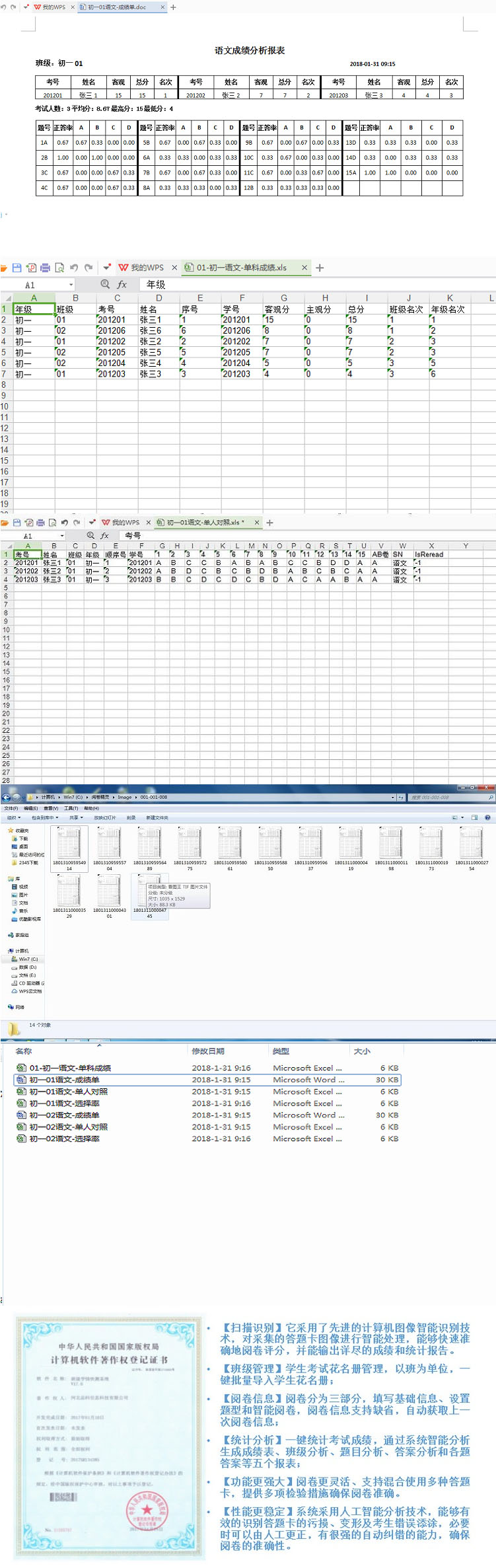Expand 包含到库中 dropdown menu
Viewport: 496px width, 1568px height.
pyautogui.click(x=44, y=817)
